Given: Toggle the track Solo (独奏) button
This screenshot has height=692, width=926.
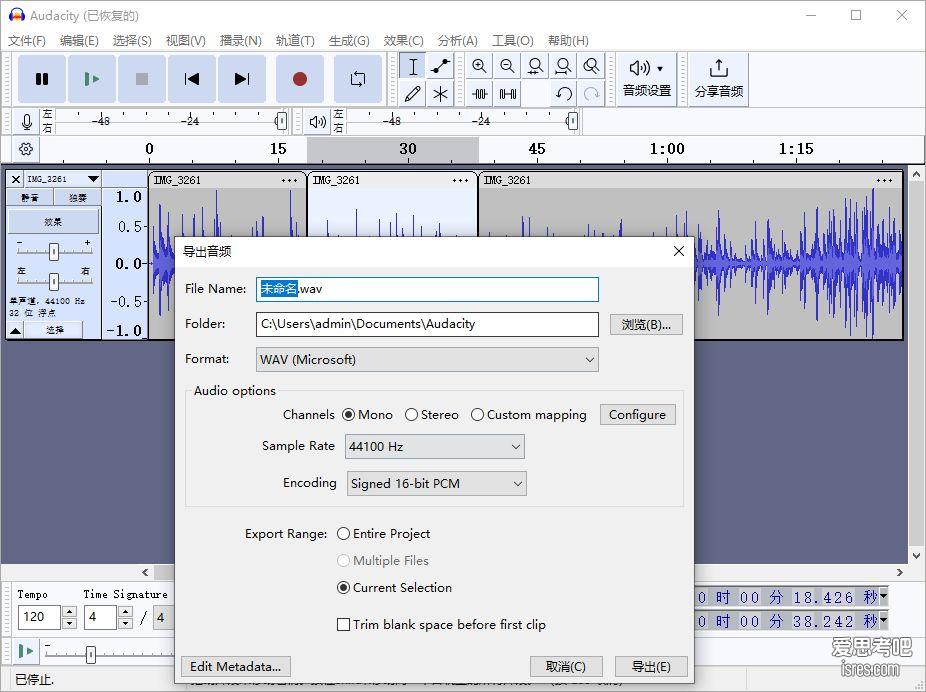Looking at the screenshot, I should tap(77, 198).
